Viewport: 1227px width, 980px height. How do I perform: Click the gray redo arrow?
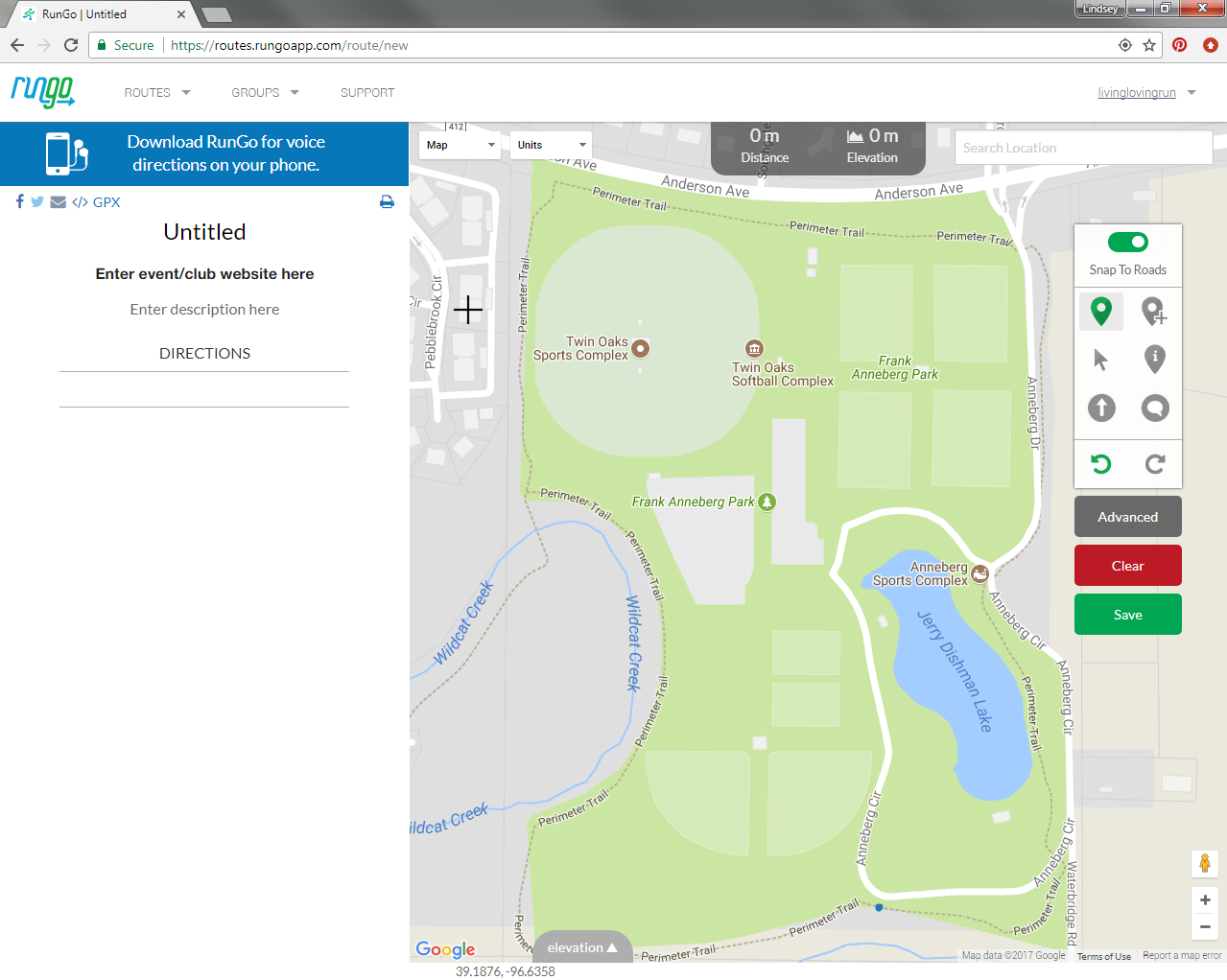[x=1155, y=464]
